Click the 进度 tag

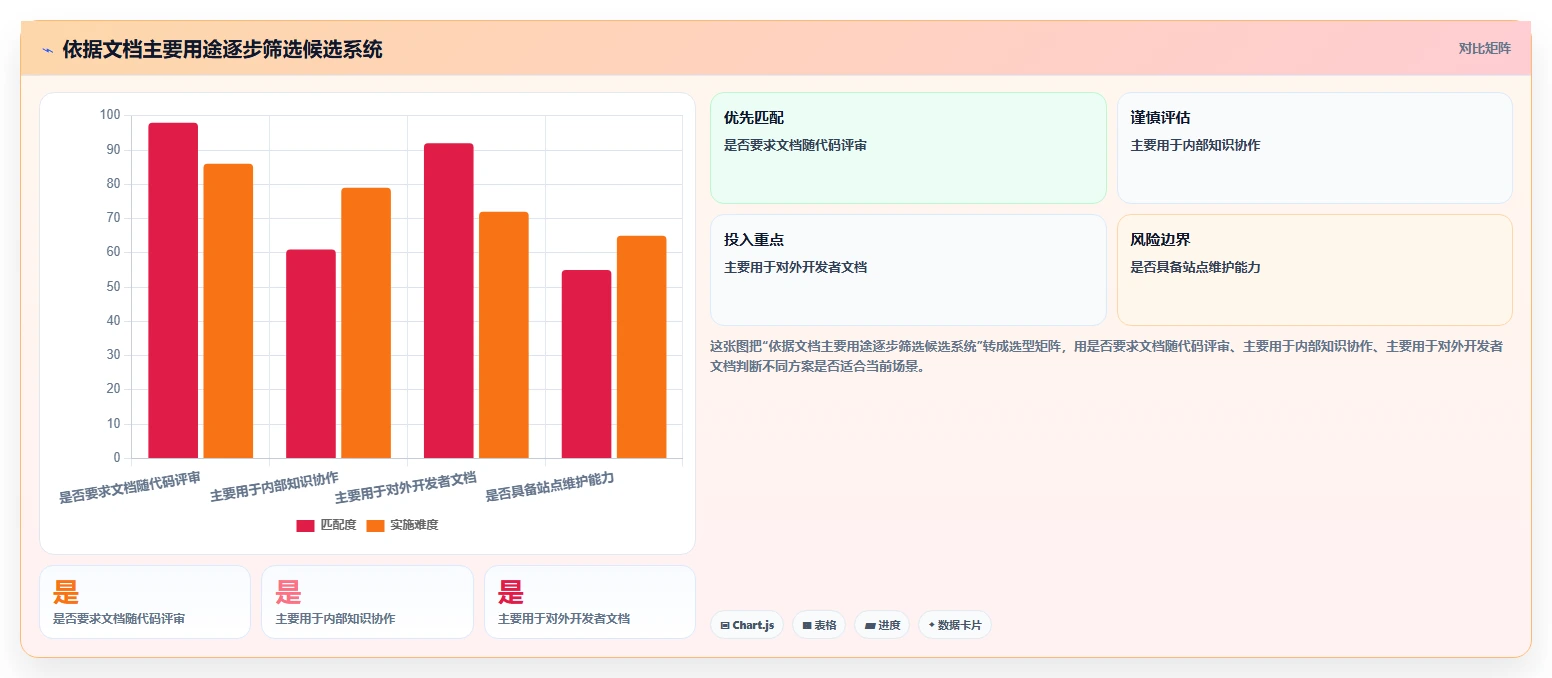click(x=882, y=625)
